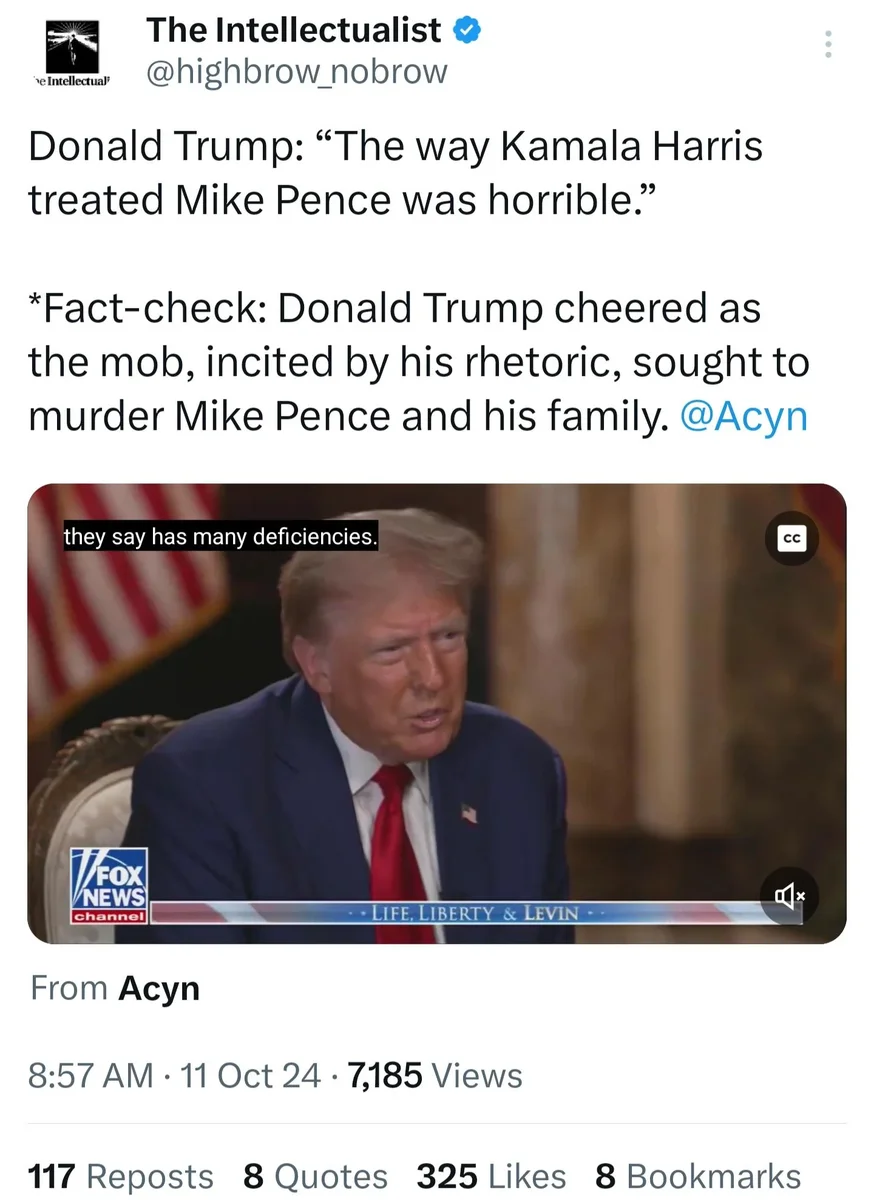Image resolution: width=874 pixels, height=1200 pixels.
Task: Open the @Acyn mention link
Action: [x=743, y=416]
